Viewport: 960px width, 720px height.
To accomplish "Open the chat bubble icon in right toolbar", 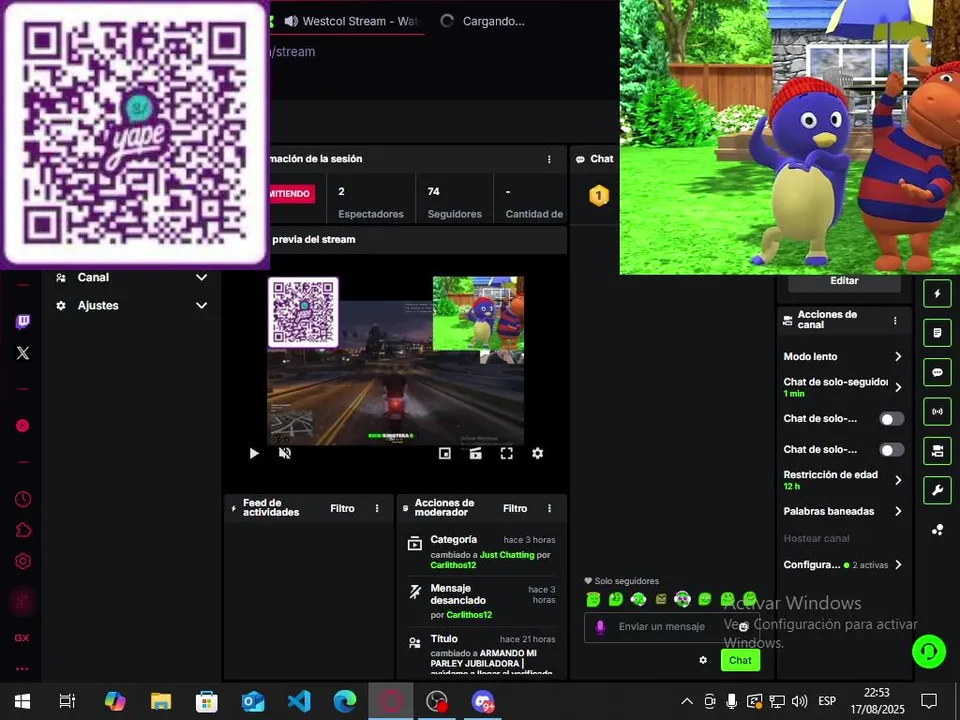I will point(937,372).
